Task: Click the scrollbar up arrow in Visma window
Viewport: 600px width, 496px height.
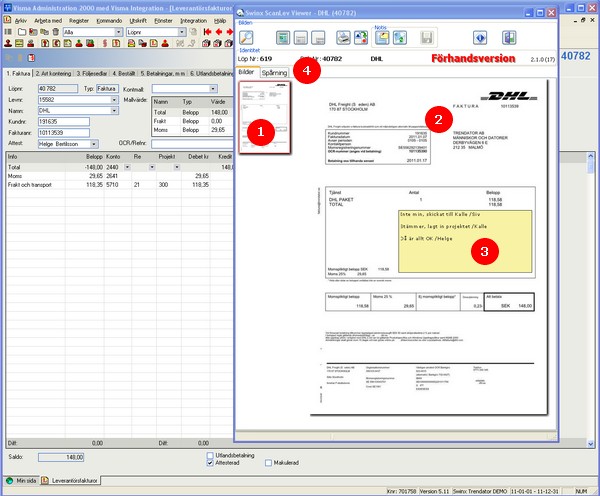Action: click(x=591, y=156)
